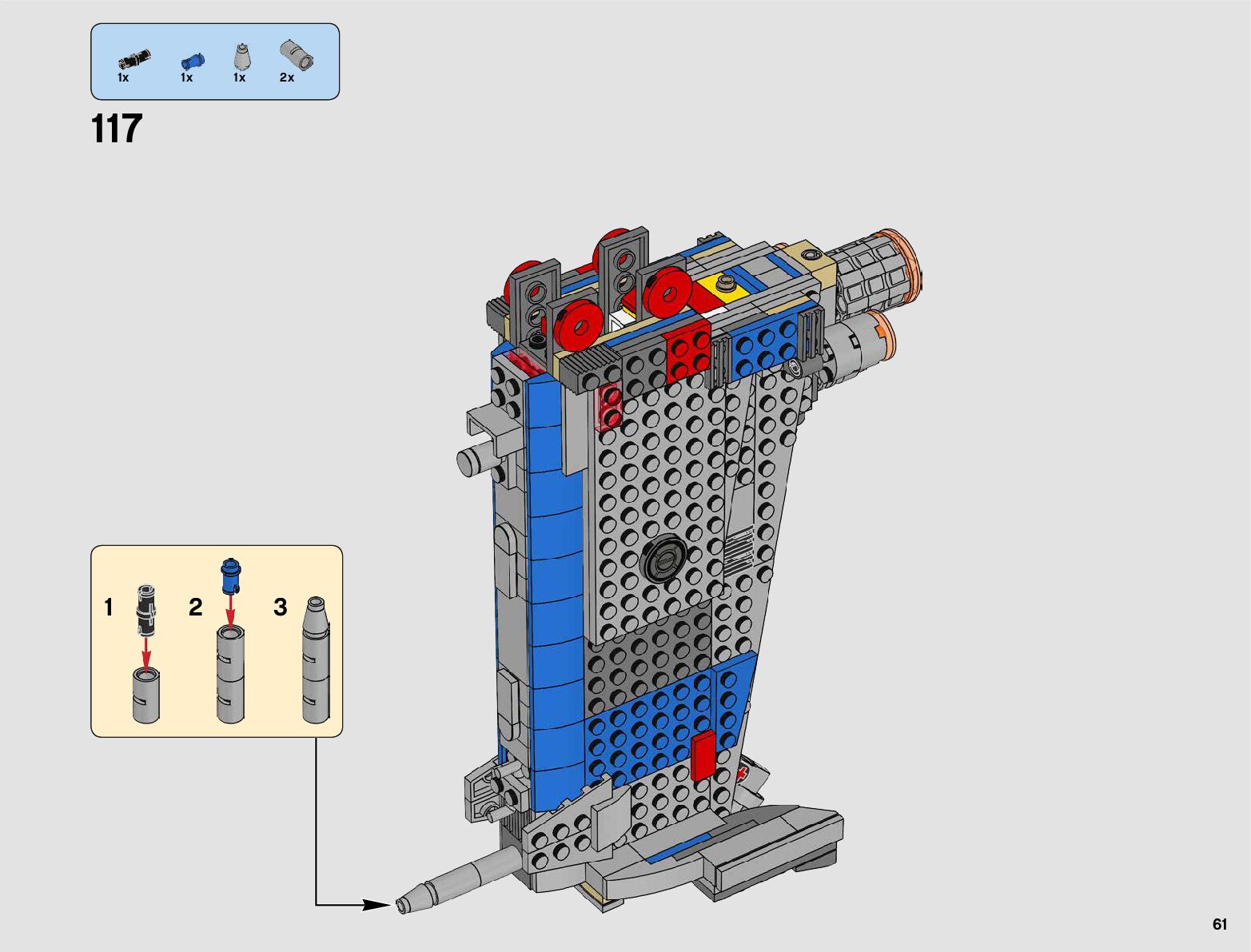Click the black arrowhead pointing at the cannon

376,905
